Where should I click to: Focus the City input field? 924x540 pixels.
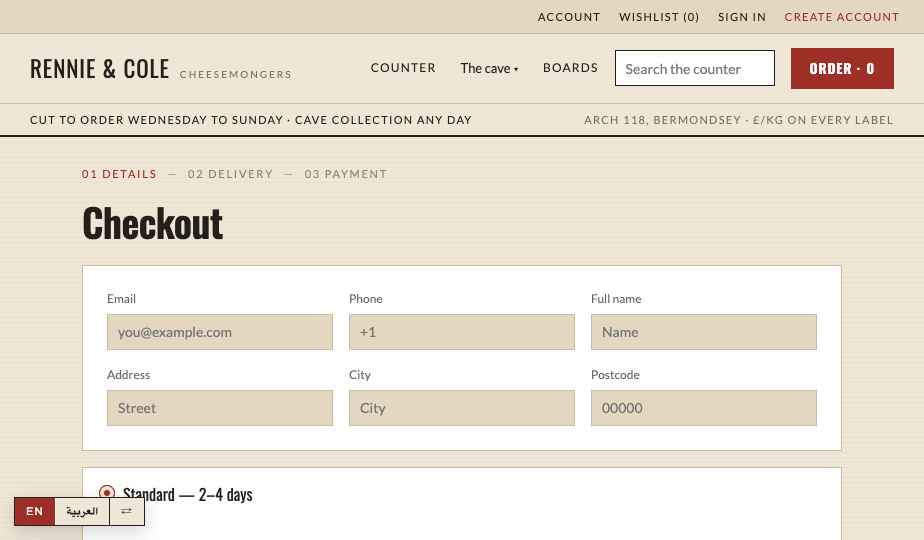(x=462, y=408)
